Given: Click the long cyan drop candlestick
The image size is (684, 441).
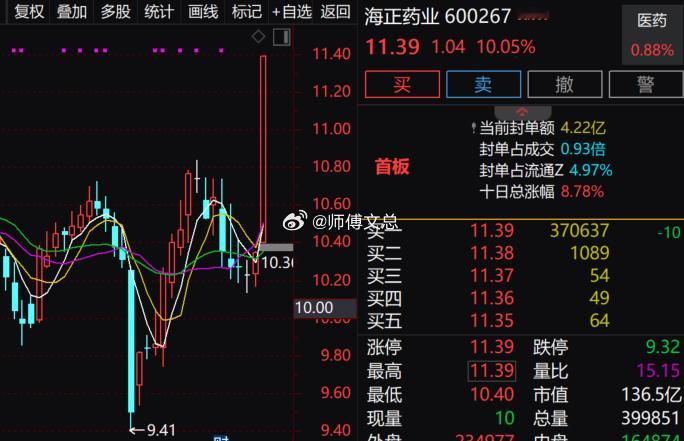Looking at the screenshot, I should (x=131, y=341).
